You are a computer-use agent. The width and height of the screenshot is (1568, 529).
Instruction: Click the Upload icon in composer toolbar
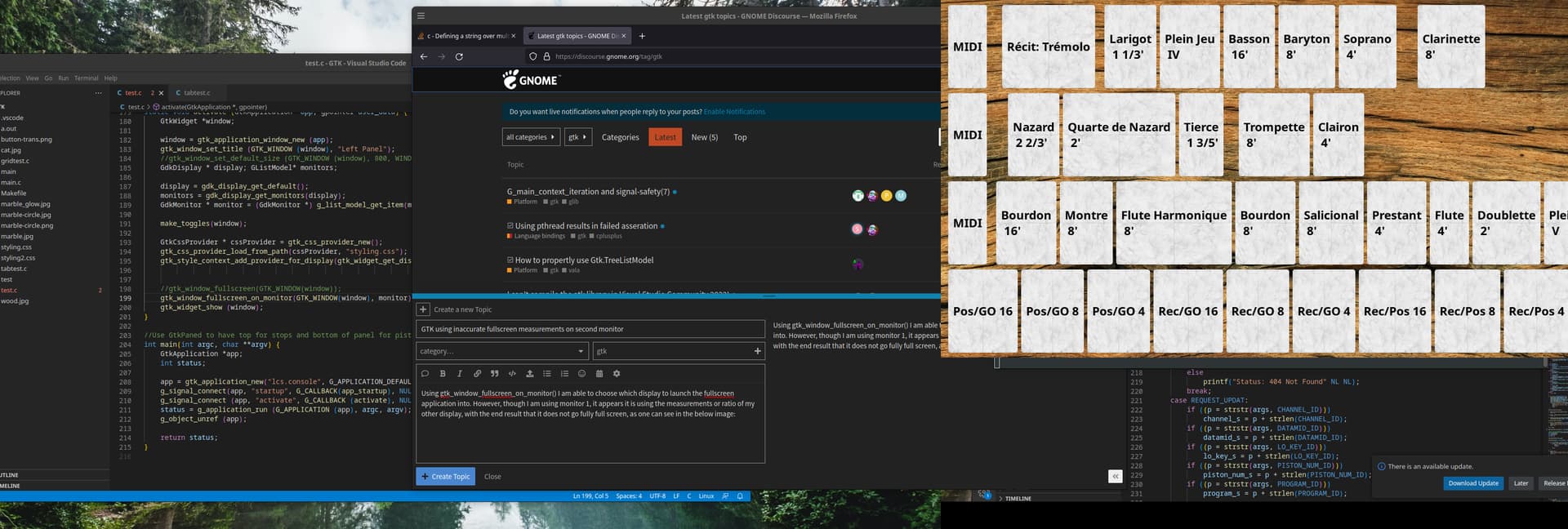click(x=530, y=374)
